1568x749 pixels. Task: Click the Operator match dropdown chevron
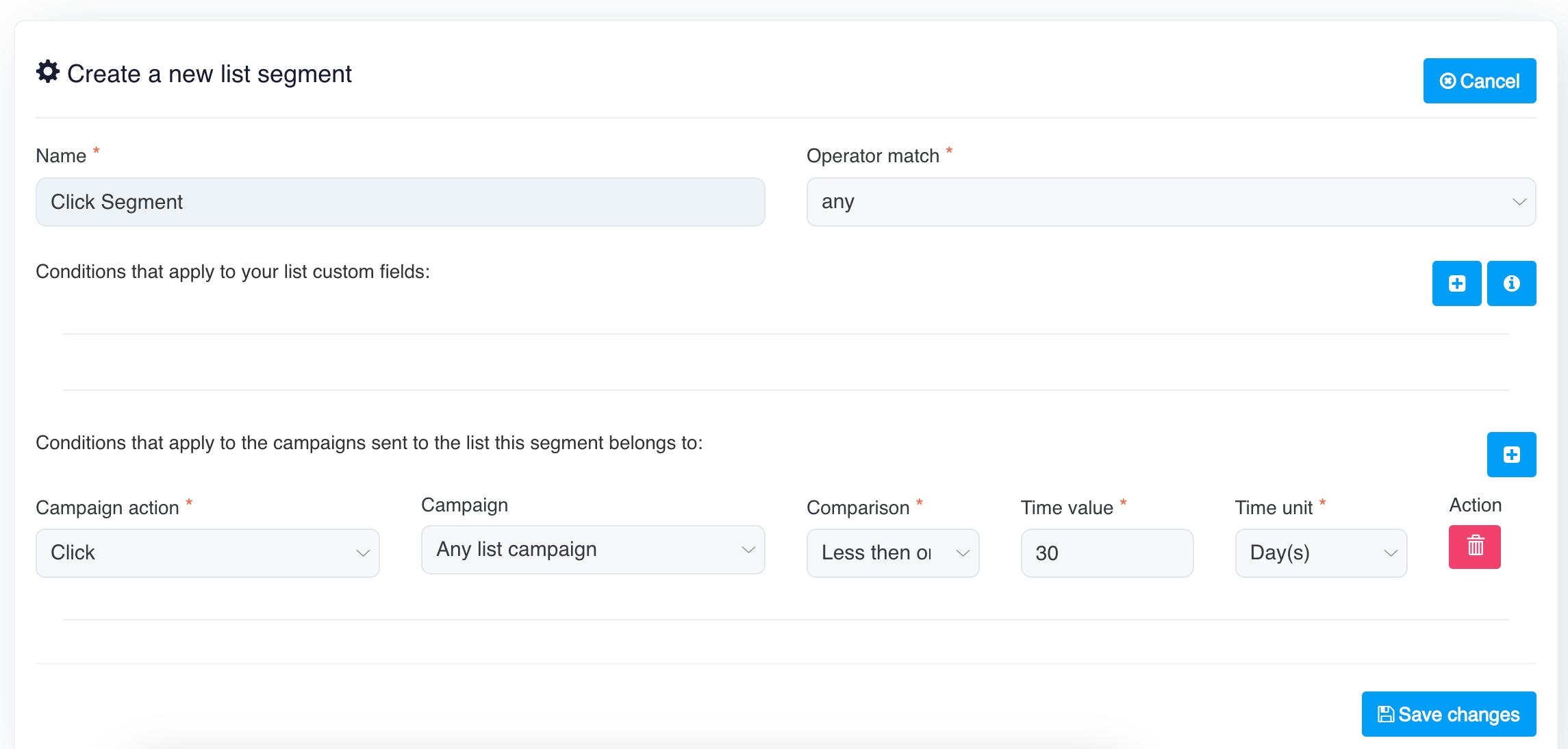coord(1519,202)
